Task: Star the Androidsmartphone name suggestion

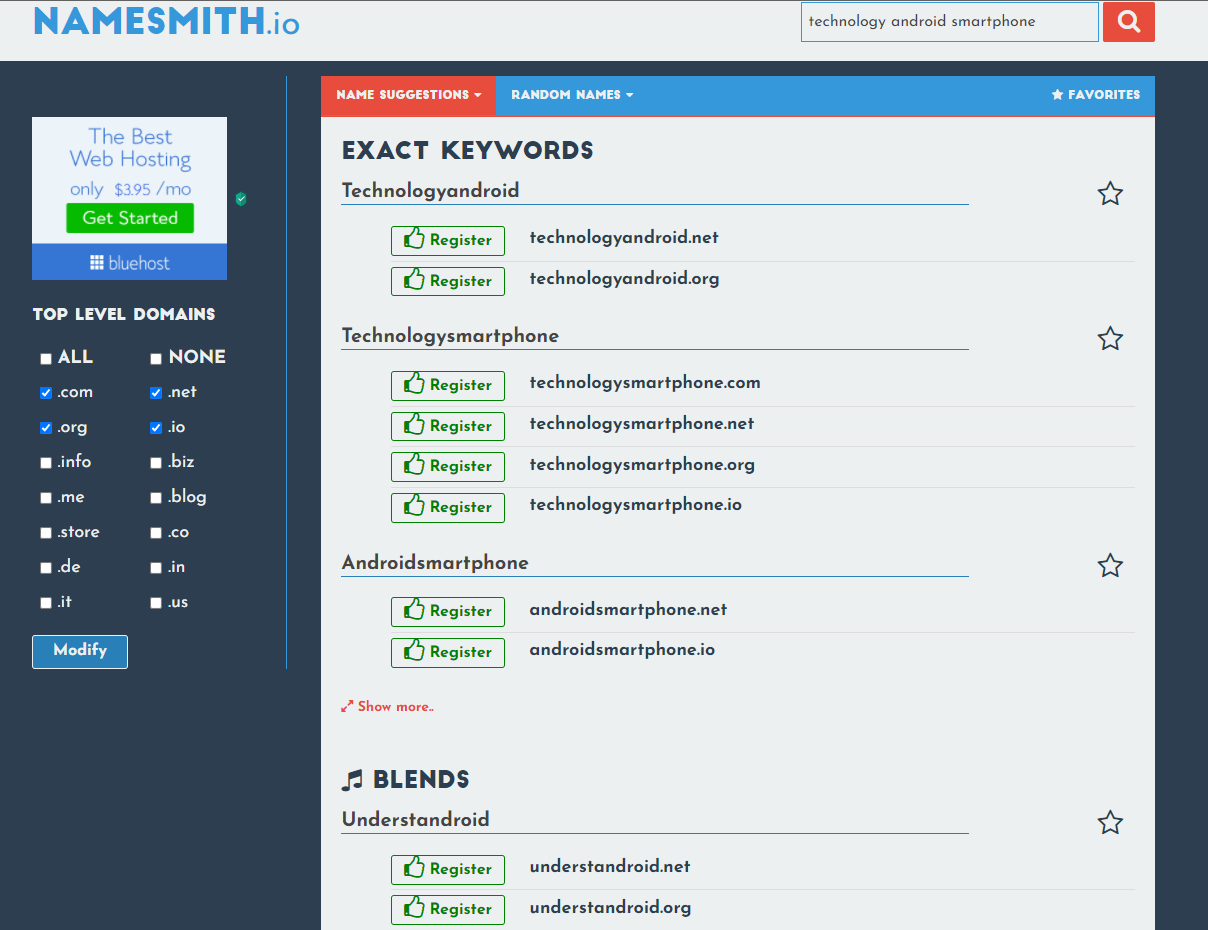Action: click(x=1110, y=566)
